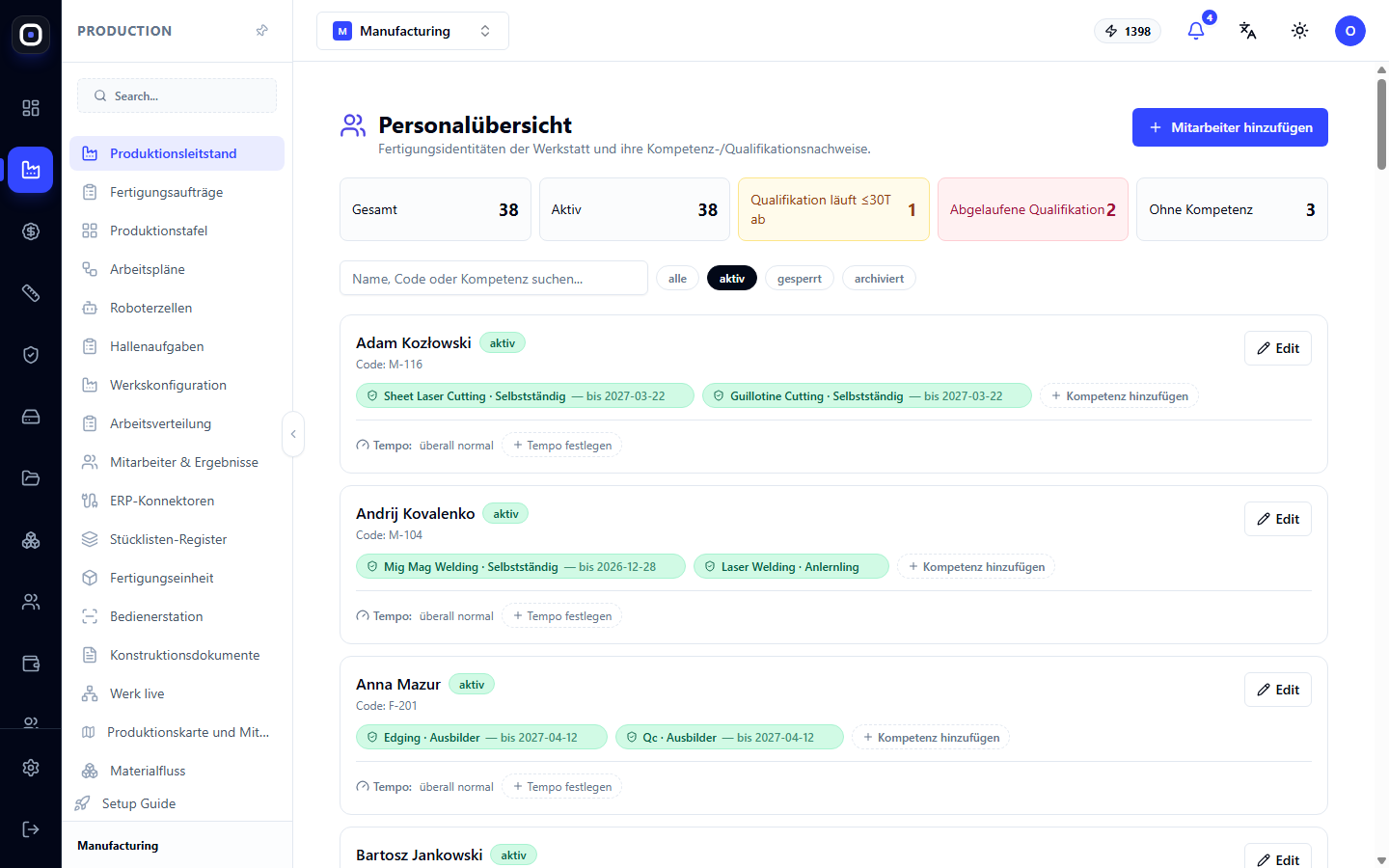Image resolution: width=1389 pixels, height=868 pixels.
Task: Open the language translation icon
Action: pyautogui.click(x=1248, y=31)
